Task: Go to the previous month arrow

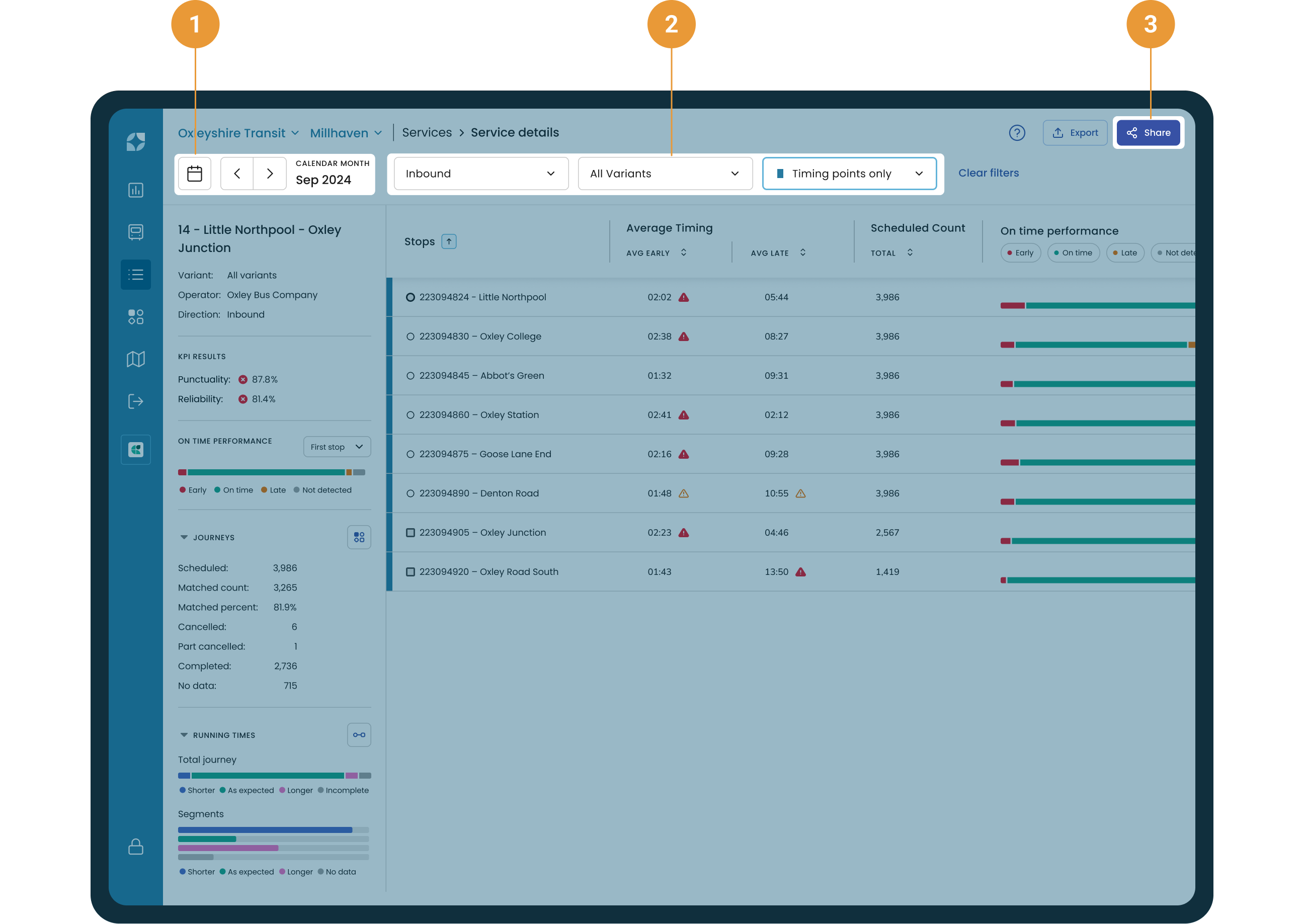Action: (x=237, y=174)
